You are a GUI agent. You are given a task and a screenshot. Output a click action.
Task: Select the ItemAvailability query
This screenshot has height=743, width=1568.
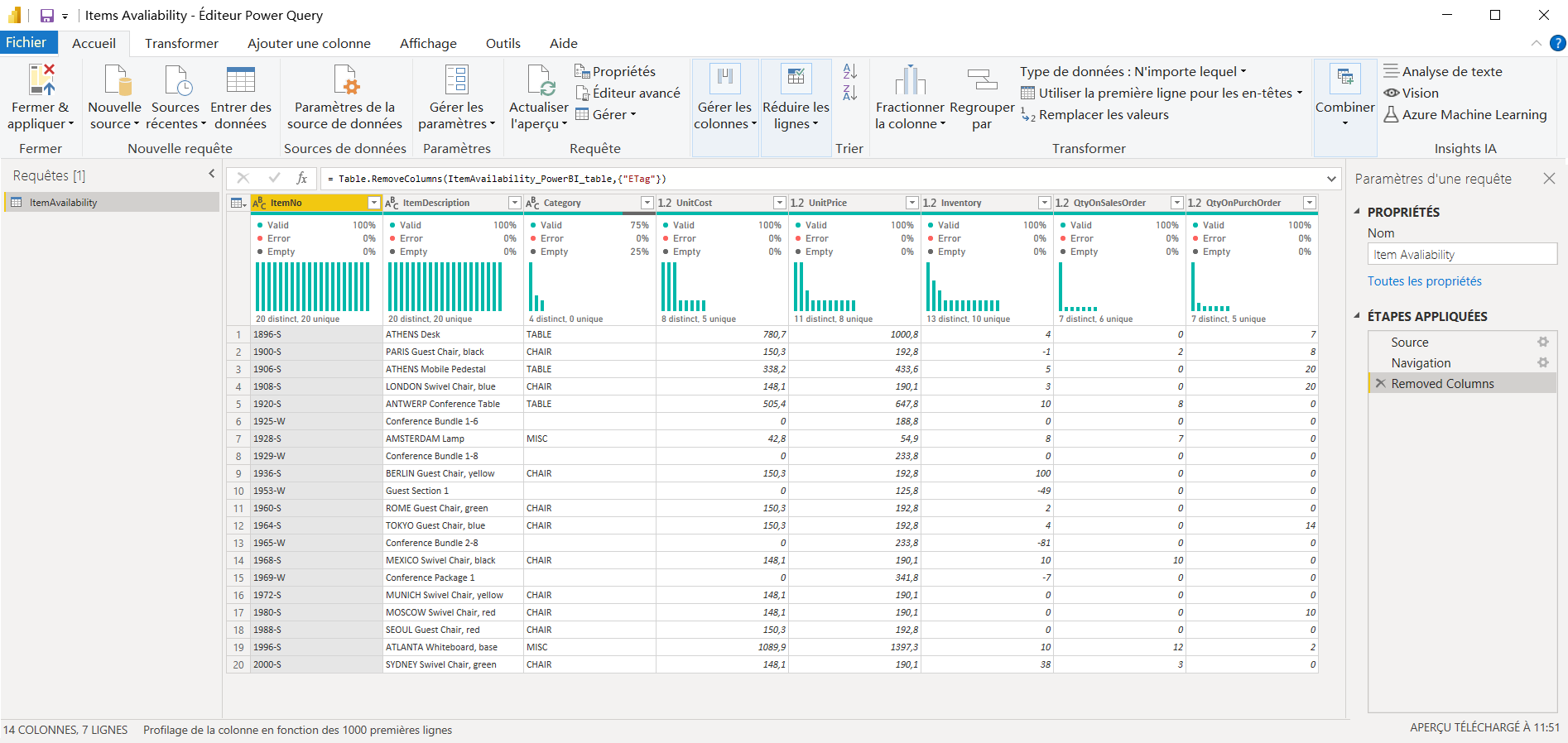pyautogui.click(x=64, y=203)
